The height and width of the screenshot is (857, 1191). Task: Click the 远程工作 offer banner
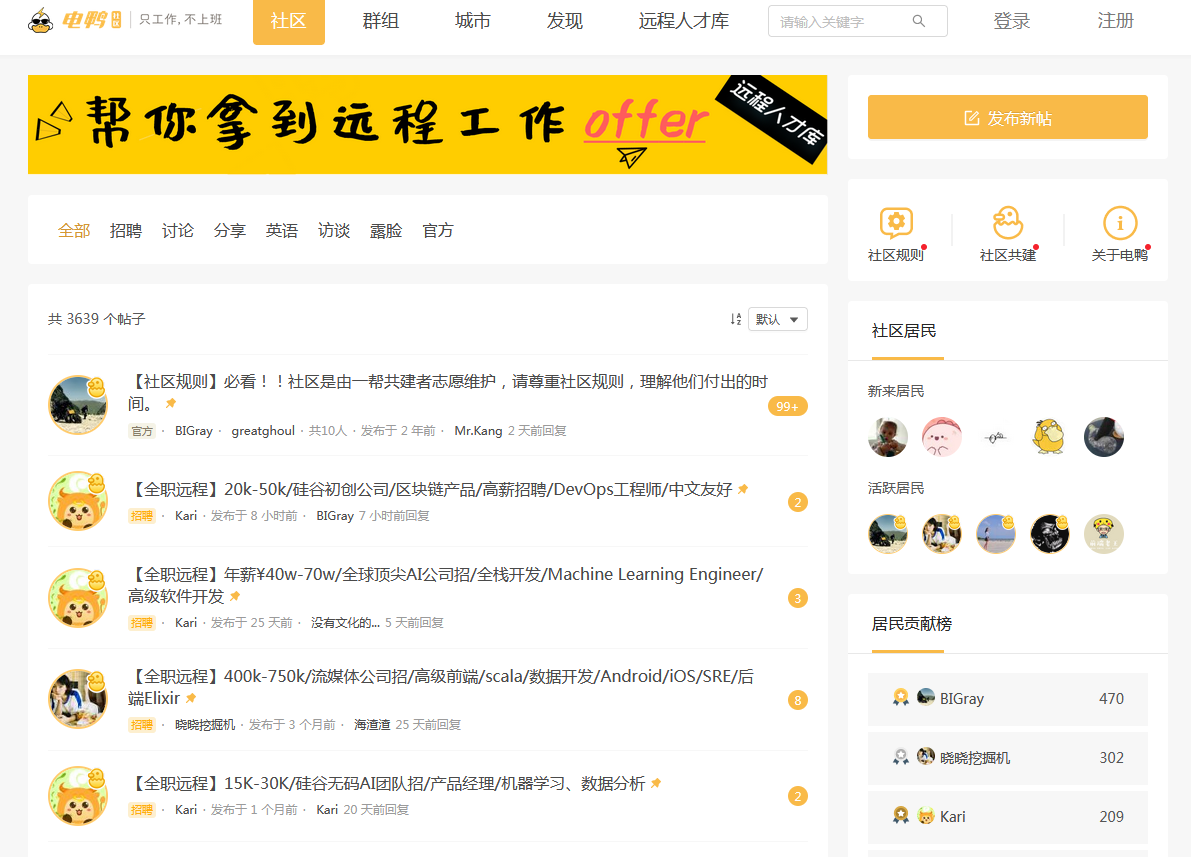pyautogui.click(x=428, y=125)
